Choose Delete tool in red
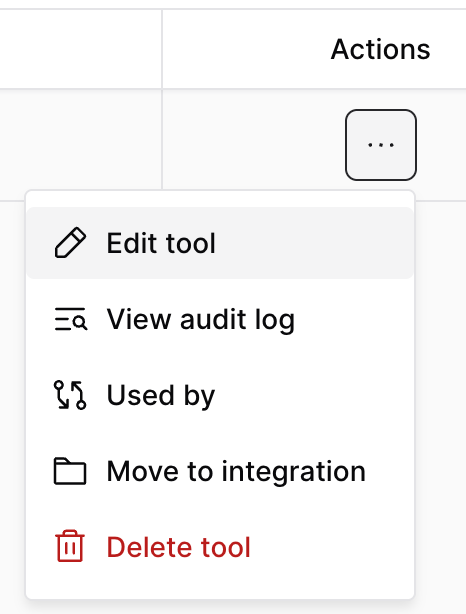This screenshot has width=466, height=614. tap(220, 547)
